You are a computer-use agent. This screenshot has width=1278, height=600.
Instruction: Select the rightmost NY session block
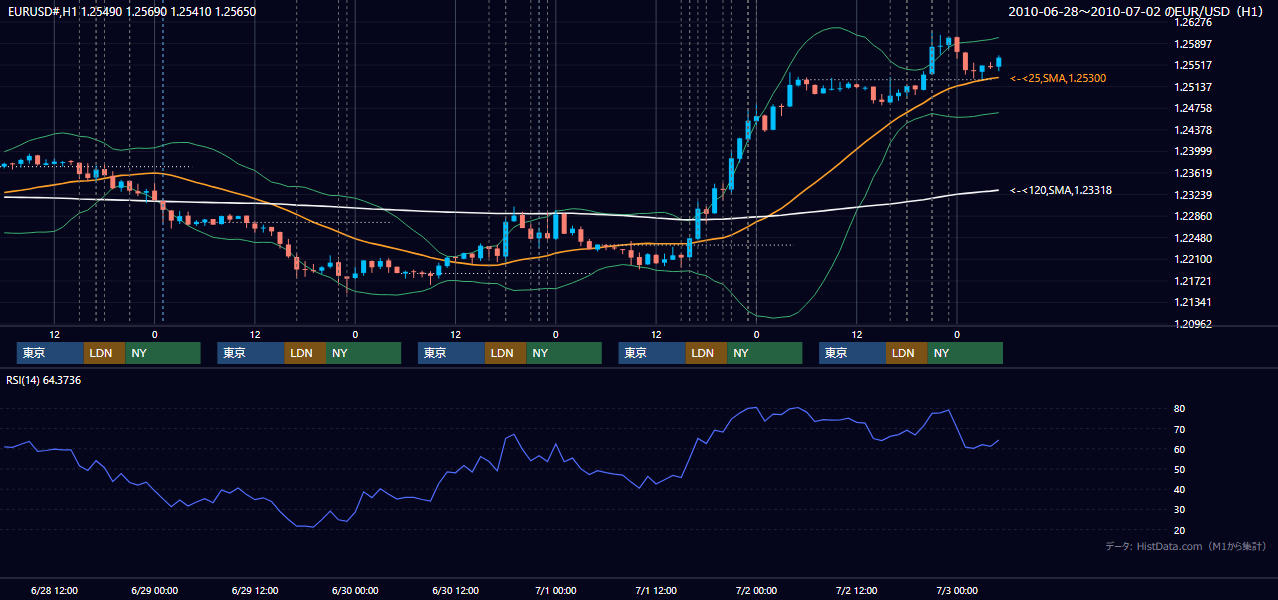[x=965, y=353]
